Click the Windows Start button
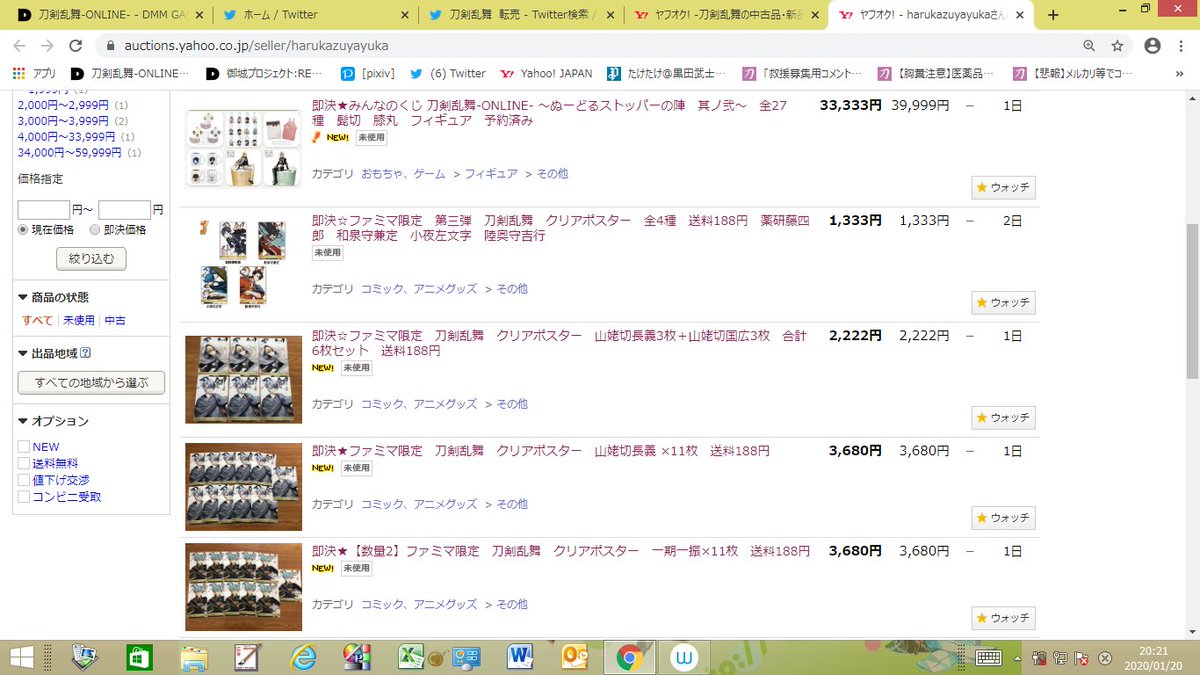The image size is (1200, 675). 21,657
